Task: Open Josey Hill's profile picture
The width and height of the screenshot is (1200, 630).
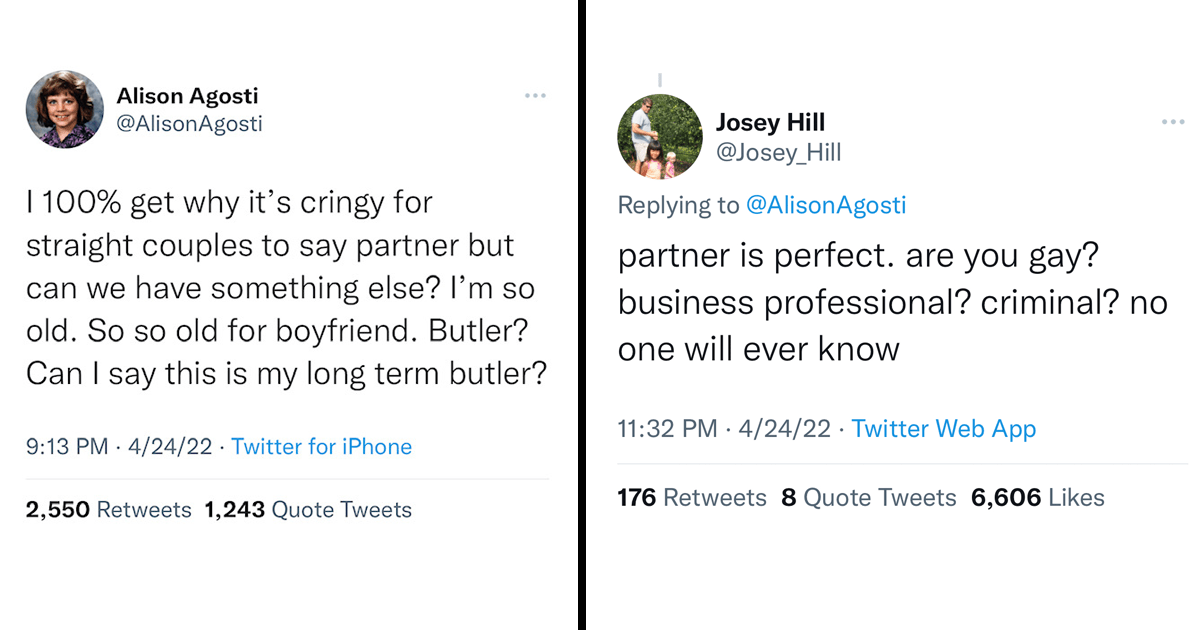Action: tap(661, 136)
